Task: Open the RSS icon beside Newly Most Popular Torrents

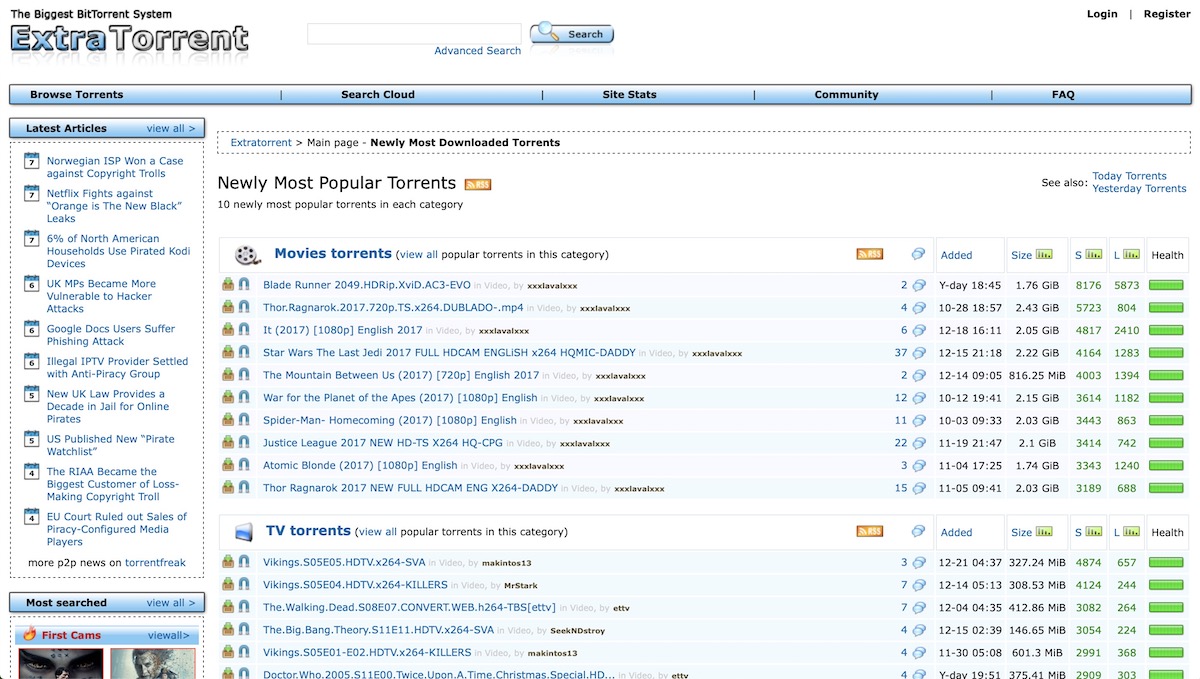Action: (x=477, y=184)
